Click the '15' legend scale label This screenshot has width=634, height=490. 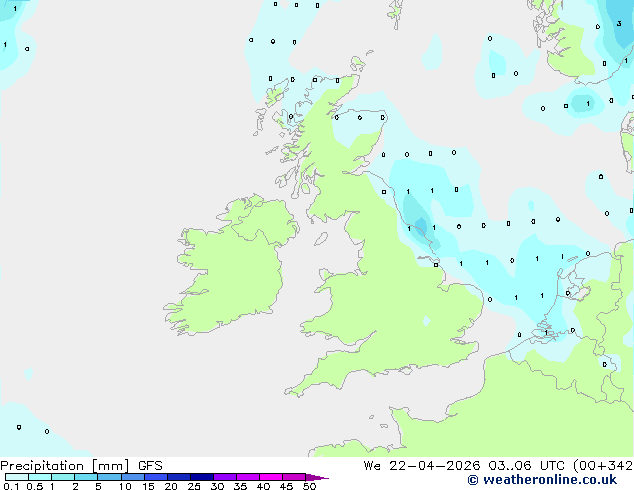click(x=148, y=486)
